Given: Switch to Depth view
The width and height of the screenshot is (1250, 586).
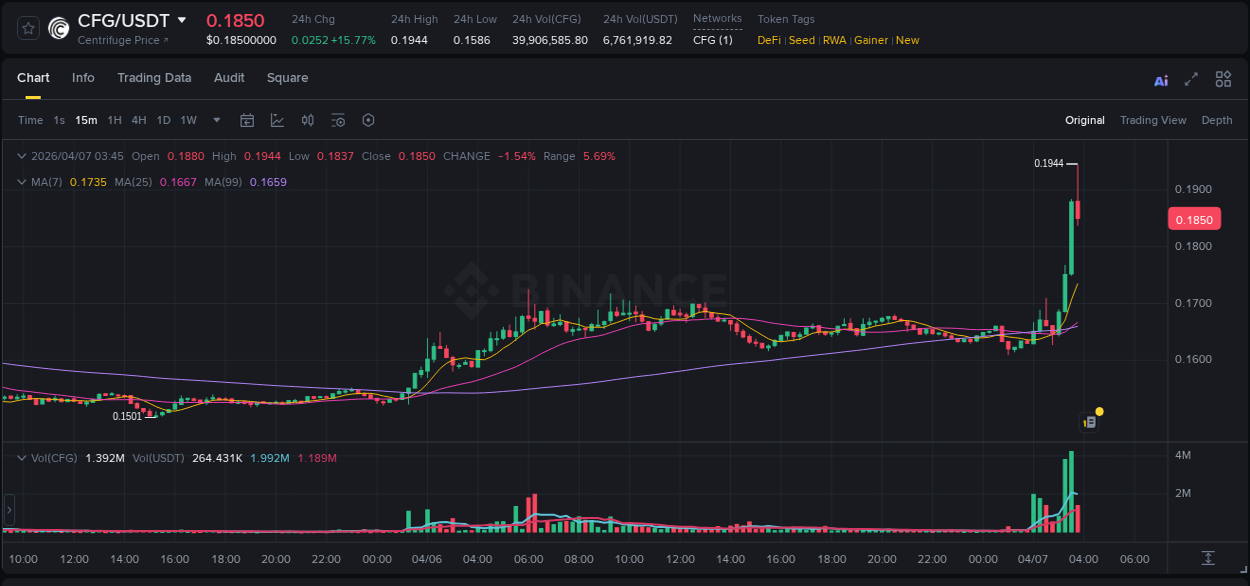Looking at the screenshot, I should [x=1217, y=120].
